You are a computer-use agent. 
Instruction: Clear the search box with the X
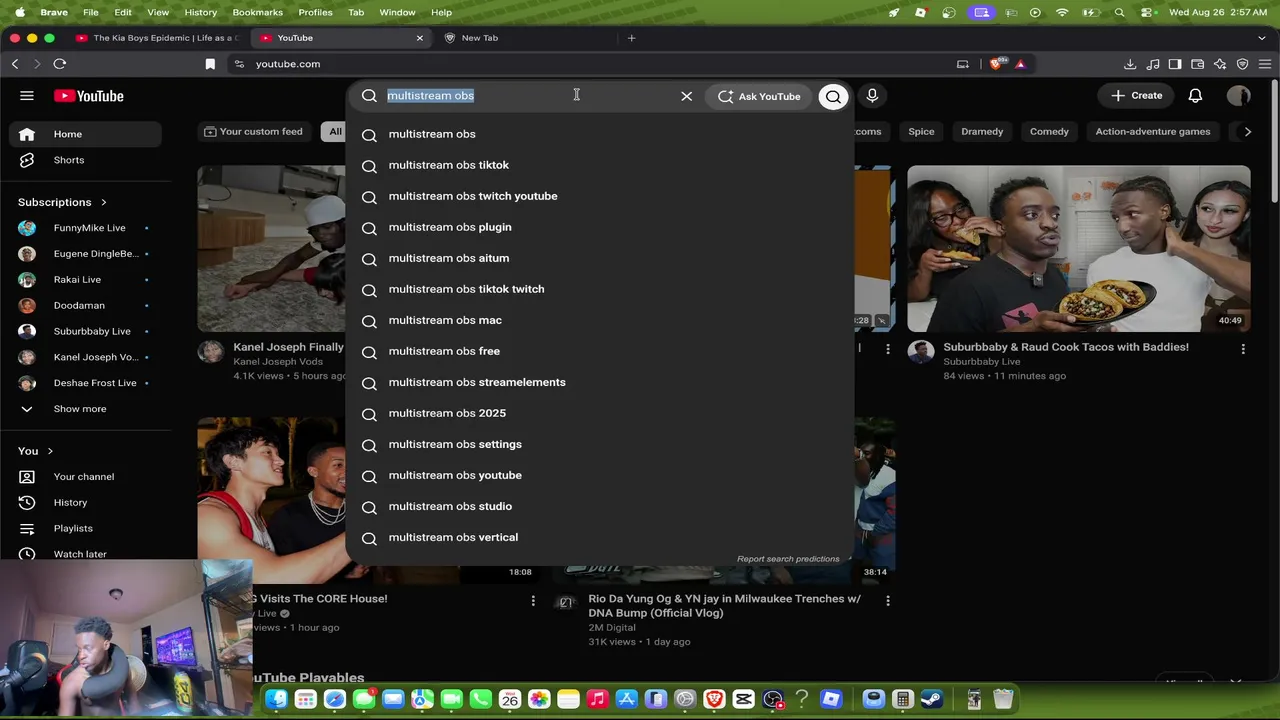(686, 96)
